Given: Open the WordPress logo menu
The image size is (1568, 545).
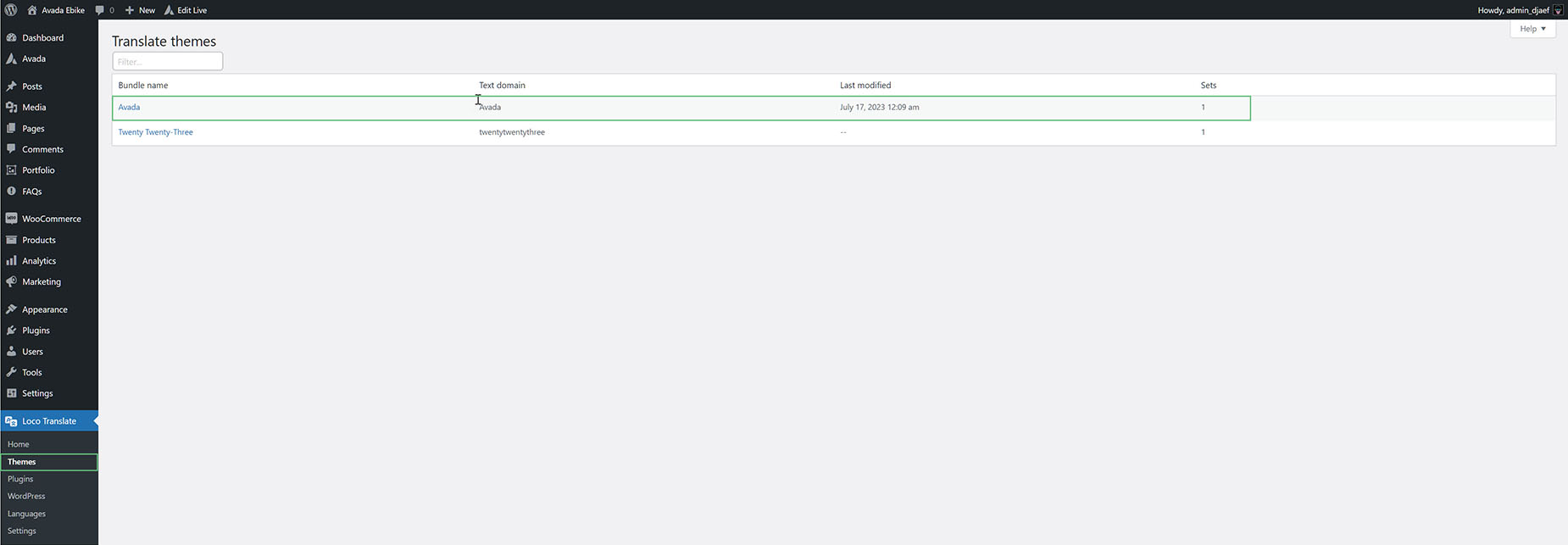Looking at the screenshot, I should click(11, 10).
